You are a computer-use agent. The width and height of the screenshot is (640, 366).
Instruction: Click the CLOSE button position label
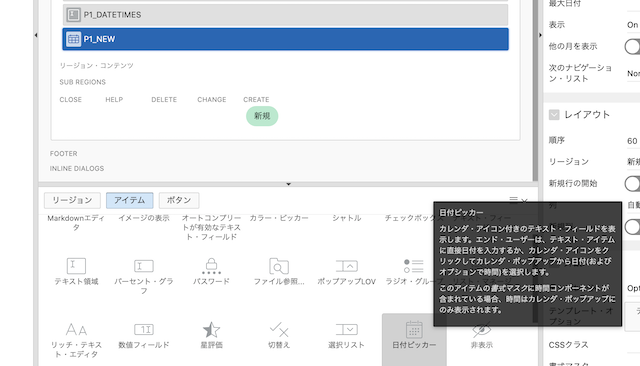71,100
